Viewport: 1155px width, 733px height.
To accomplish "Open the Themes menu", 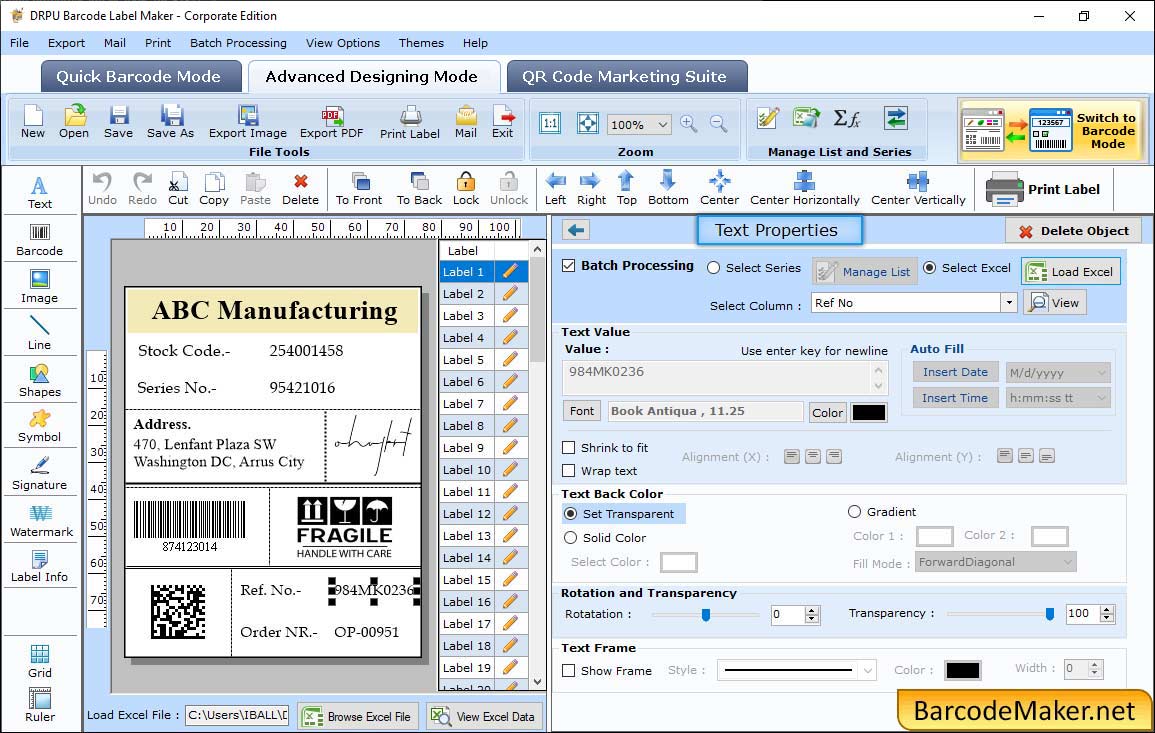I will (x=421, y=43).
